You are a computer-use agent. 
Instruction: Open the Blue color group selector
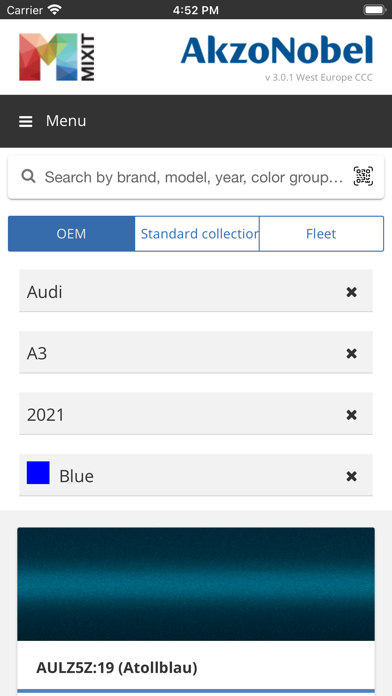tap(196, 475)
